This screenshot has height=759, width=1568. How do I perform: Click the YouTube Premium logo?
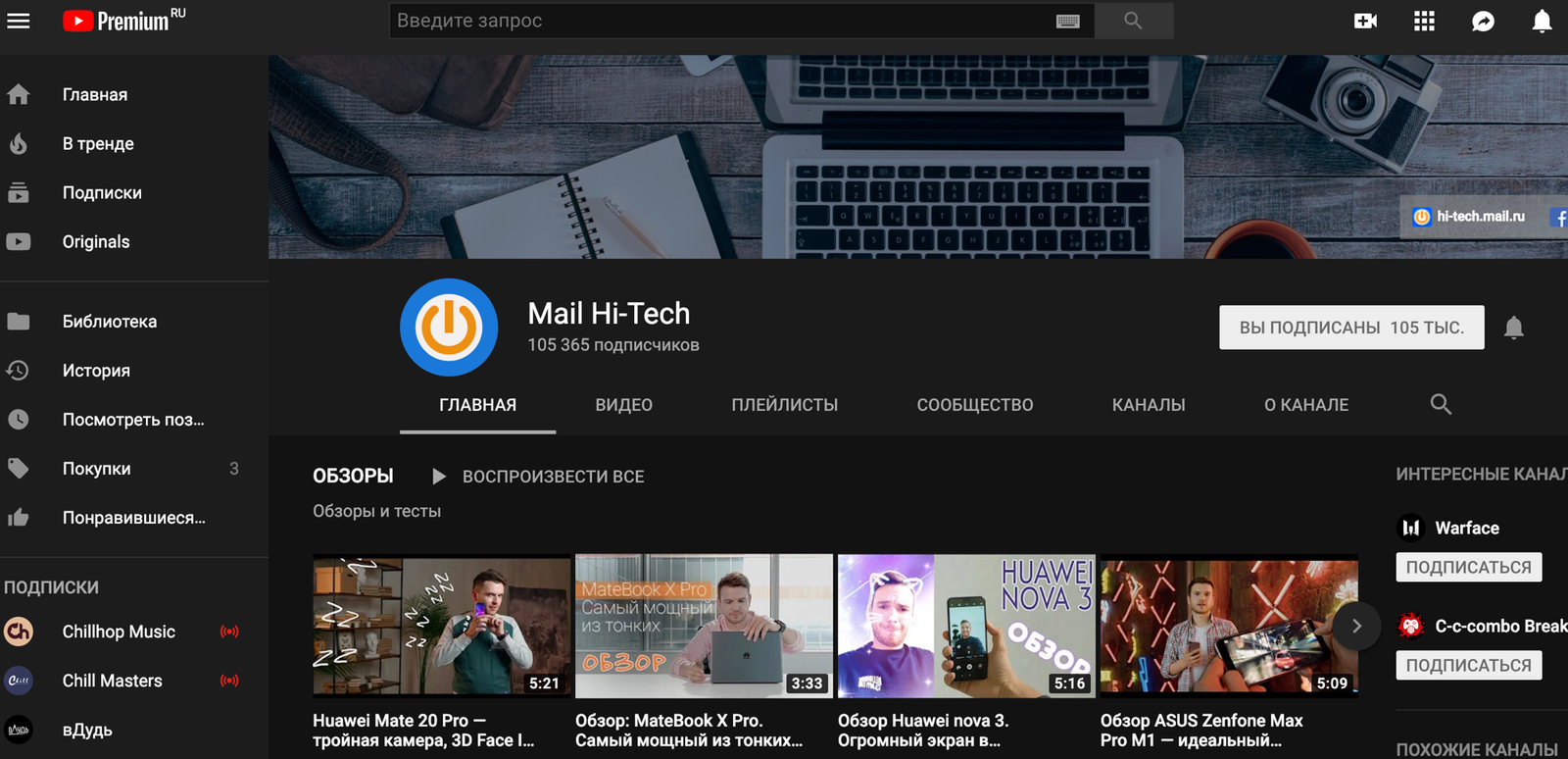[x=123, y=20]
